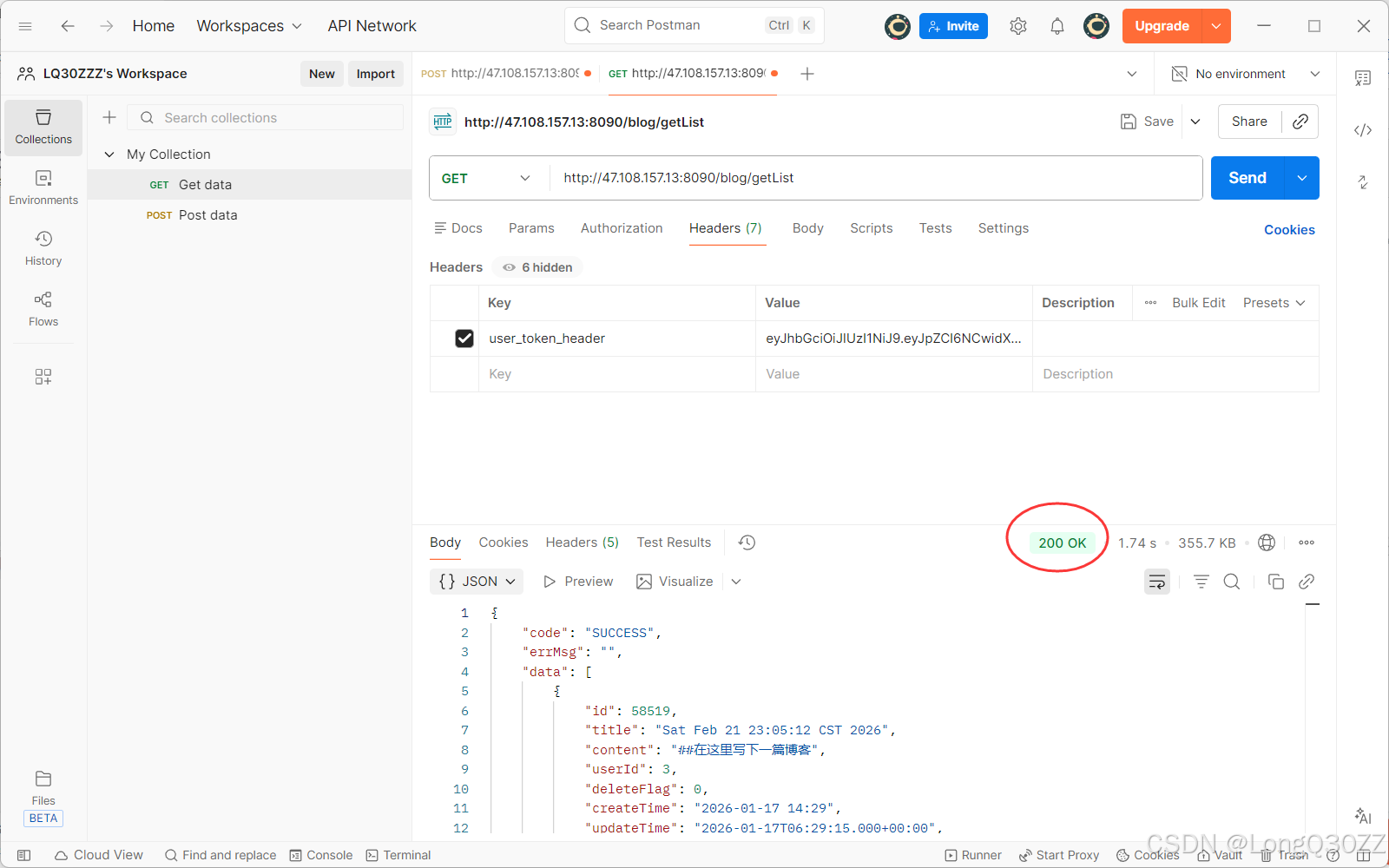Viewport: 1389px width, 868px height.
Task: Open the settings gear icon
Action: [x=1018, y=26]
